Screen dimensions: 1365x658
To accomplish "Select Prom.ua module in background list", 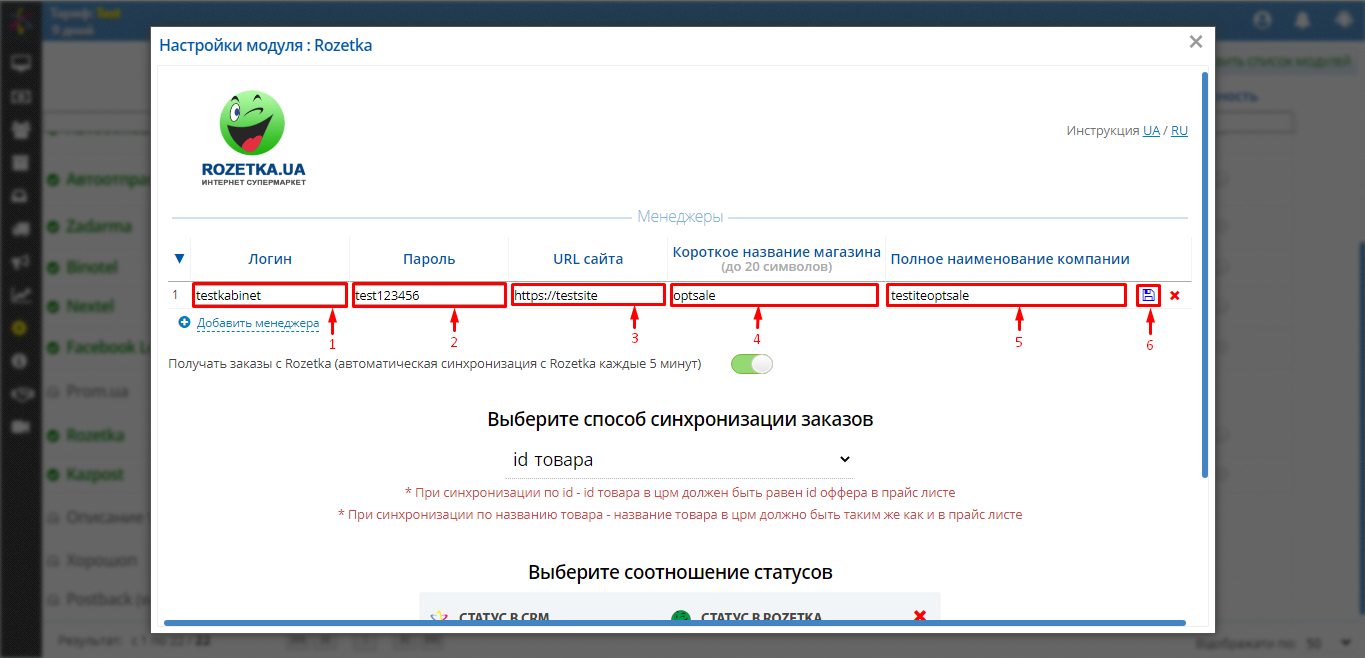I will tap(96, 391).
